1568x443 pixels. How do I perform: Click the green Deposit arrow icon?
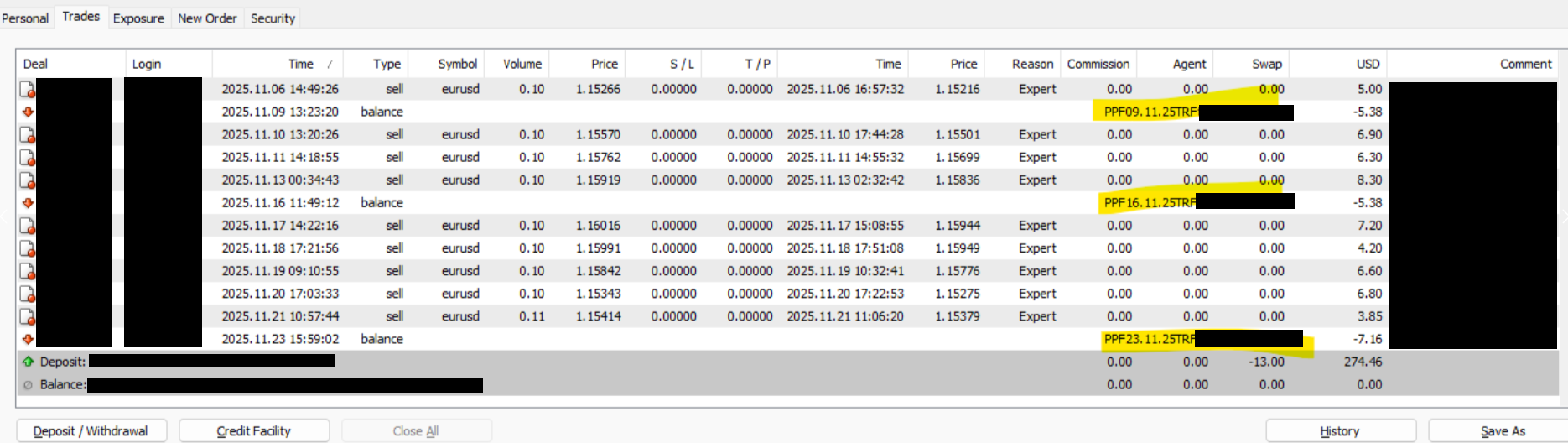[x=29, y=362]
